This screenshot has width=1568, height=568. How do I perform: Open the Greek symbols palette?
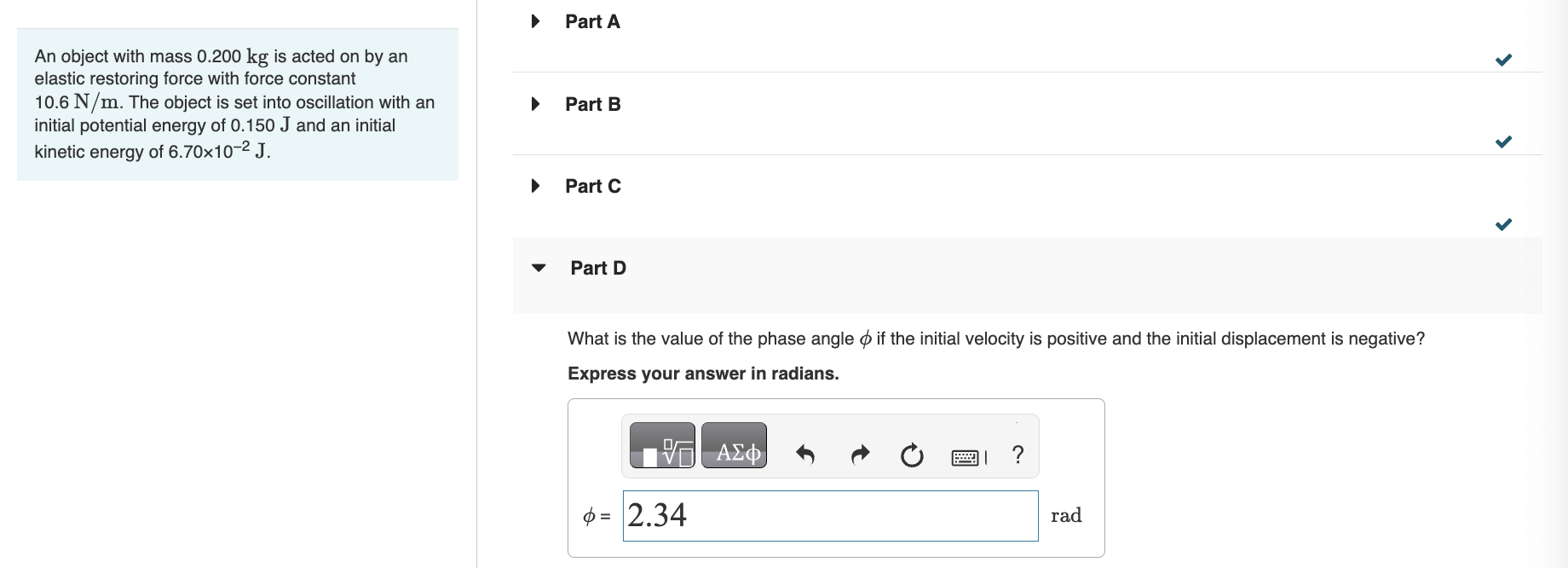click(x=734, y=445)
